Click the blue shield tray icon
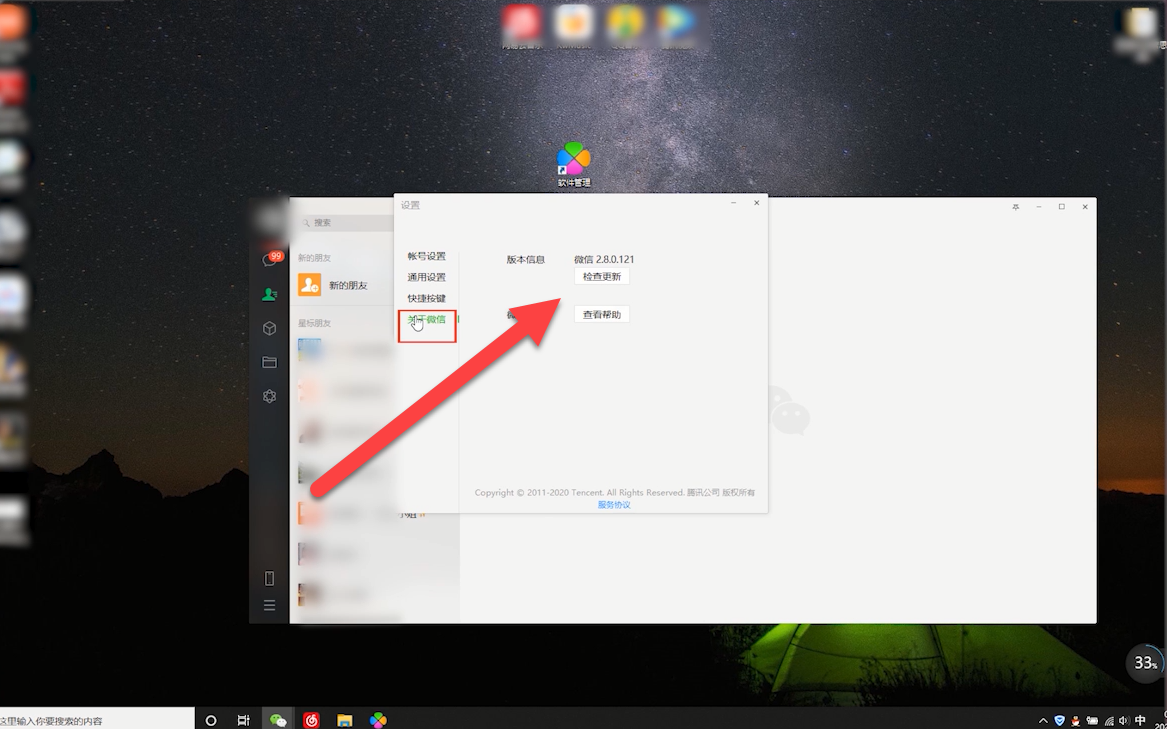 coord(1059,721)
